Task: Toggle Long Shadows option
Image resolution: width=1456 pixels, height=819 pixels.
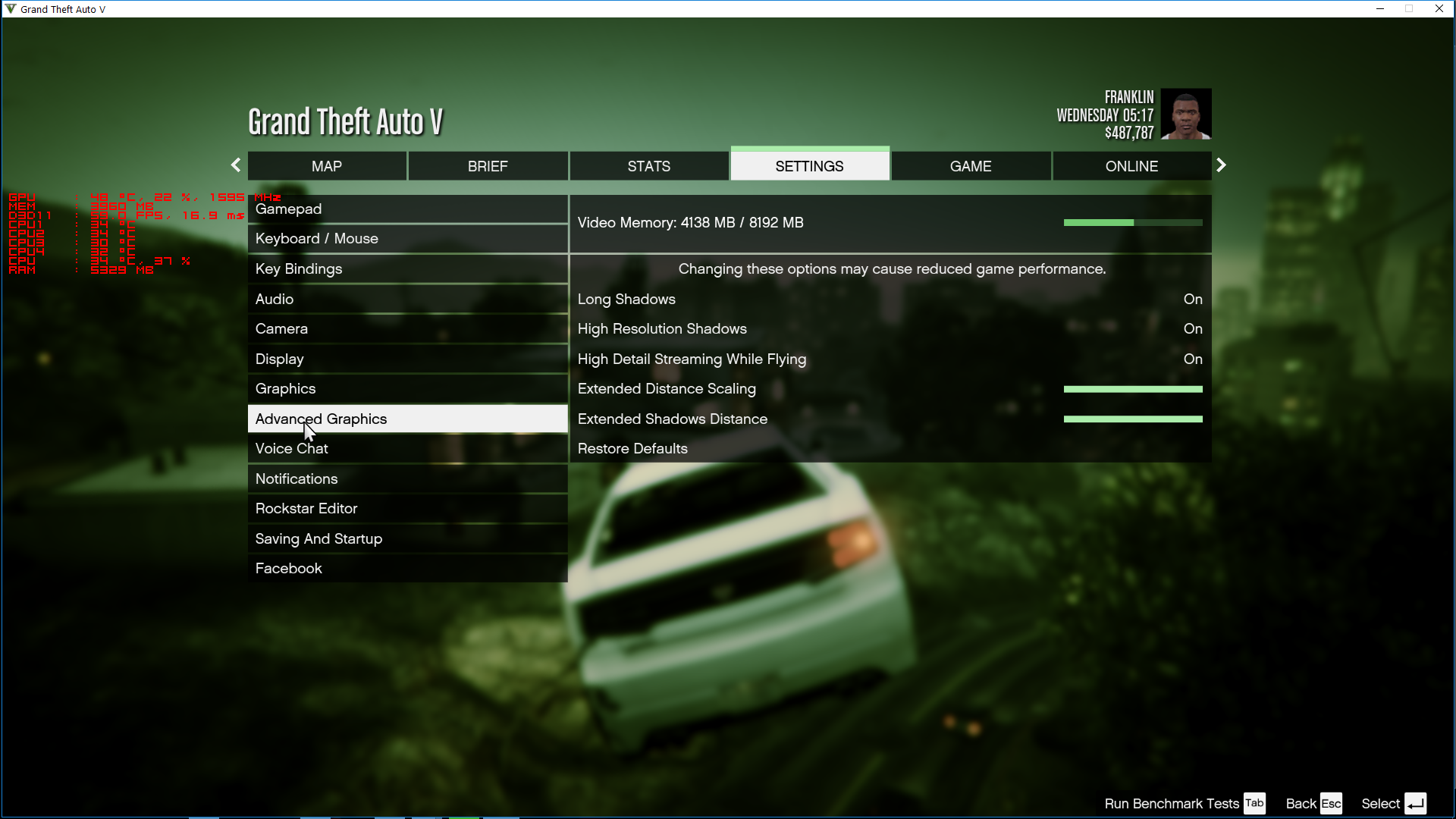Action: pos(890,299)
